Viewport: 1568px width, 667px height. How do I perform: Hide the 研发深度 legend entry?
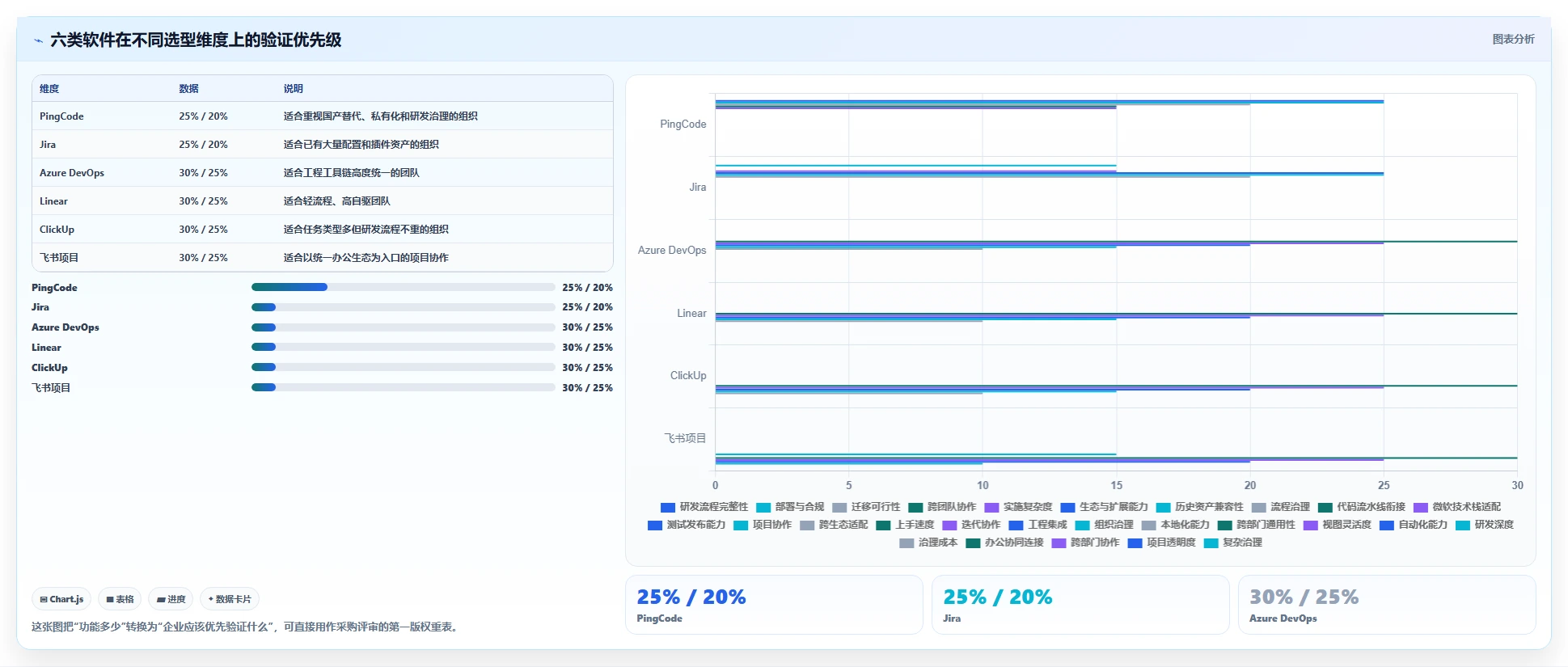pos(1484,525)
